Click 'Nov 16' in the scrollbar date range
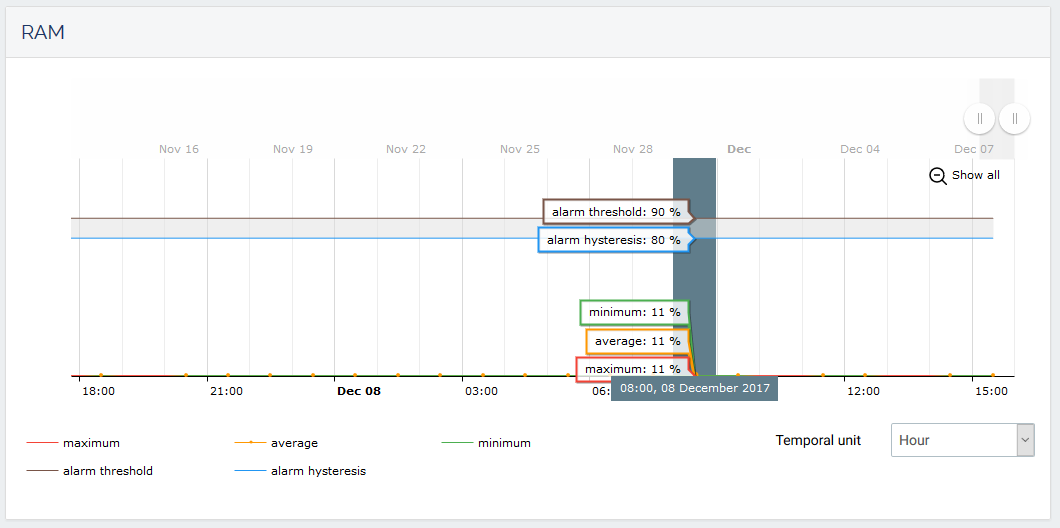This screenshot has width=1060, height=528. [179, 149]
